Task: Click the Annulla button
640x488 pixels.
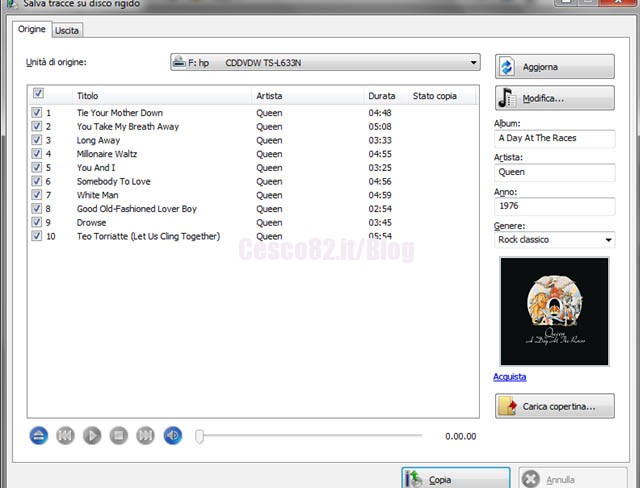Action: (x=573, y=478)
